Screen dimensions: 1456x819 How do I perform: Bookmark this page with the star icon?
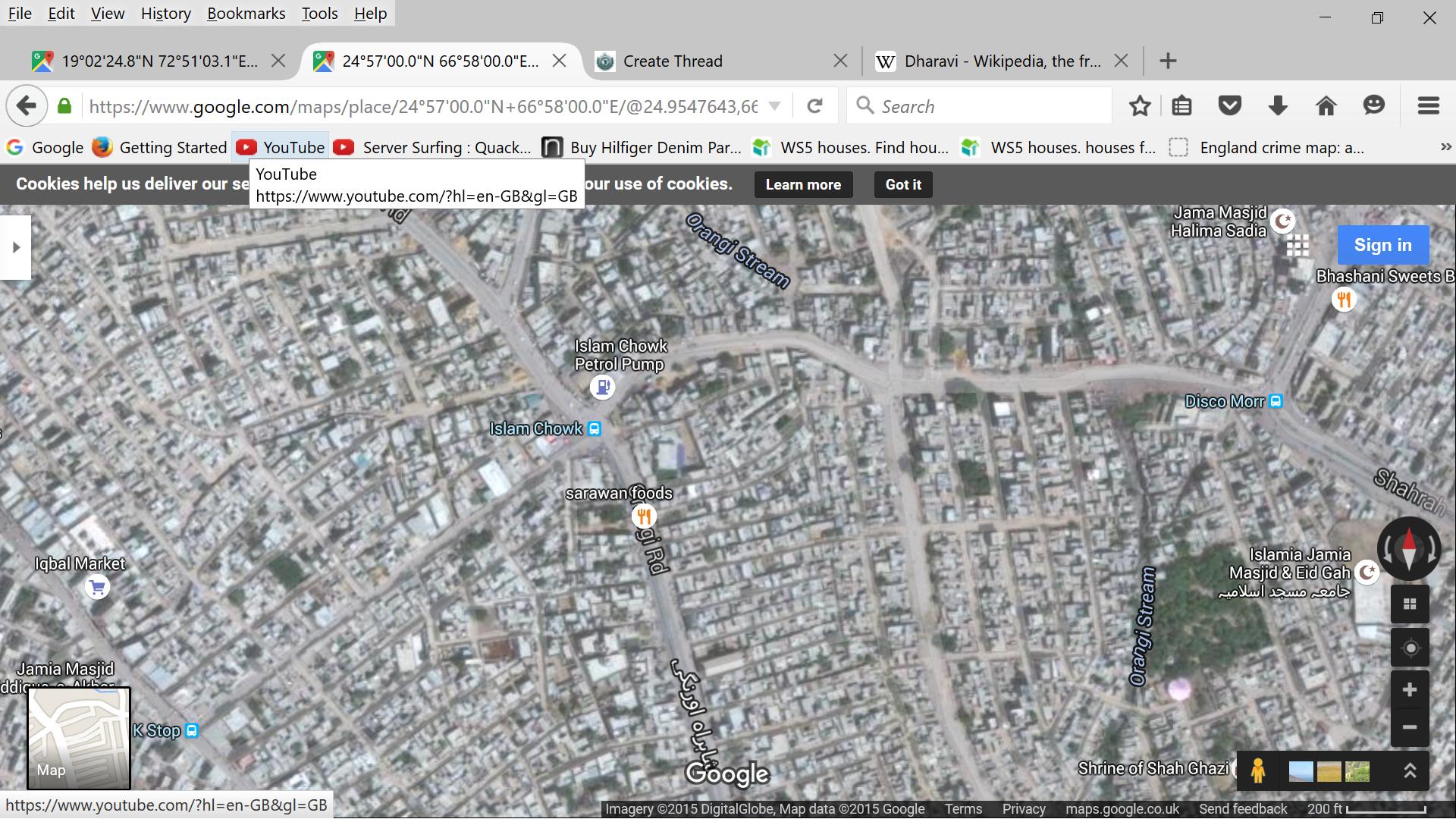[x=1140, y=106]
